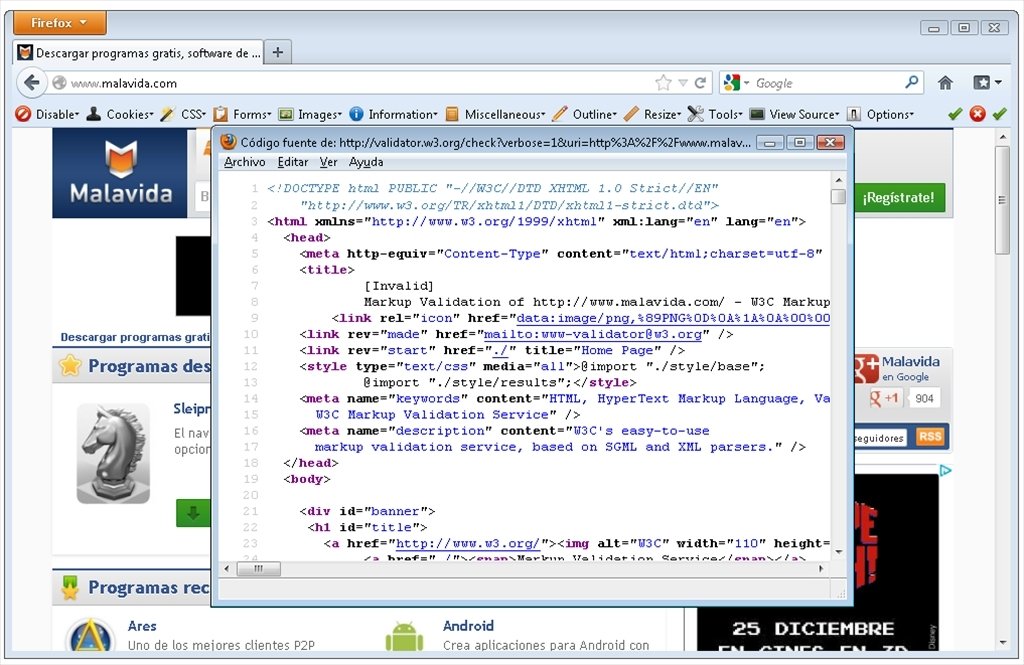This screenshot has height=665, width=1024.
Task: Click the Ares program icon
Action: coord(90,635)
